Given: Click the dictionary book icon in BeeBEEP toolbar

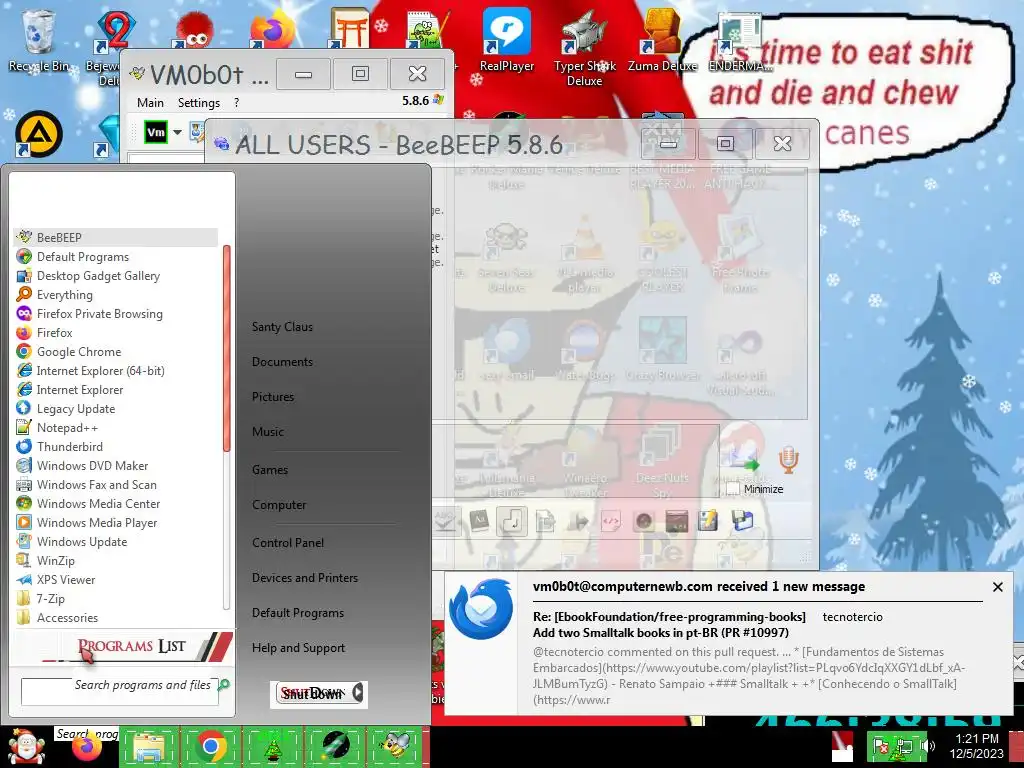Looking at the screenshot, I should 479,520.
